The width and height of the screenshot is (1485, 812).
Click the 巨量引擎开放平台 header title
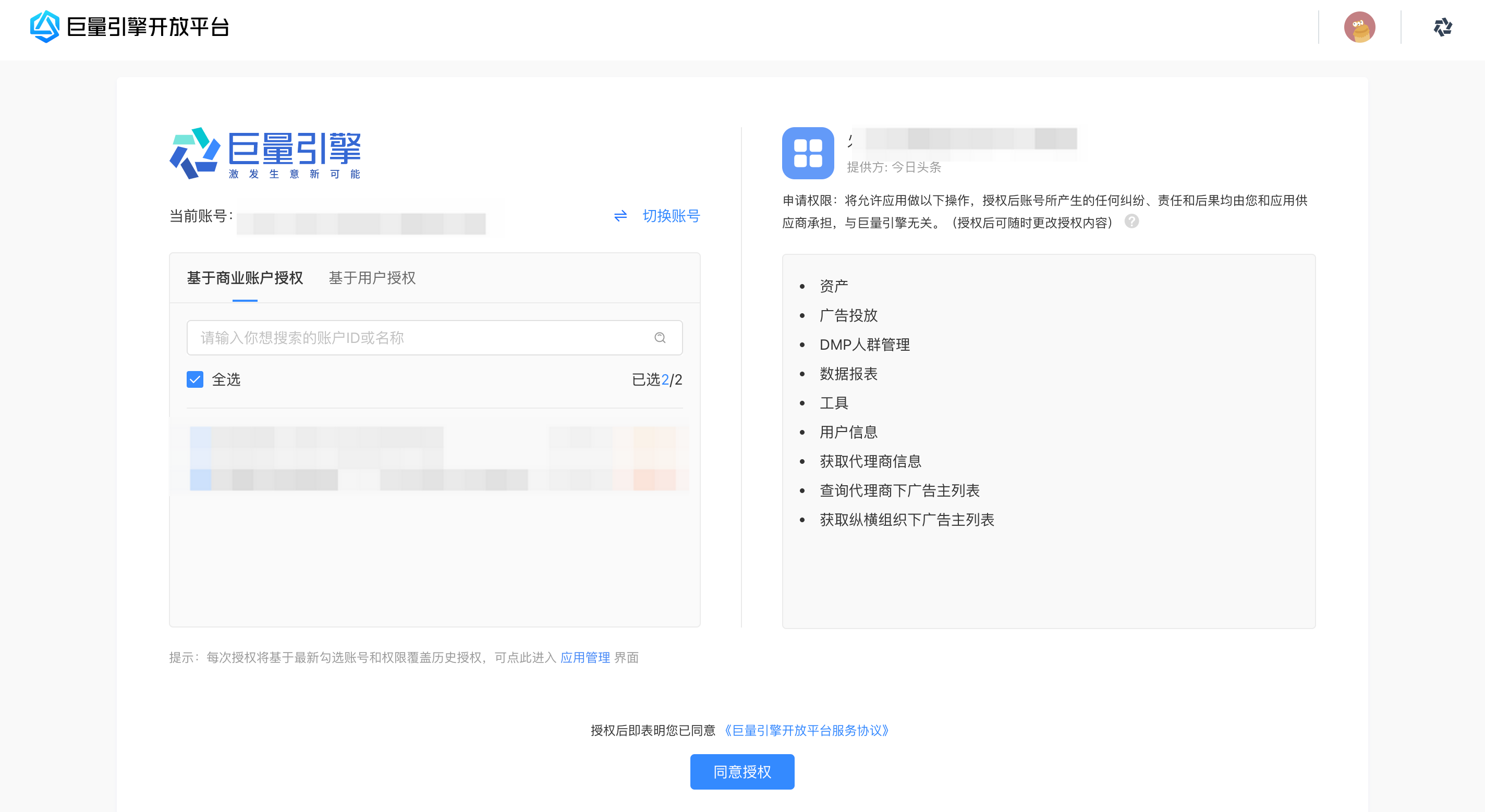click(148, 27)
